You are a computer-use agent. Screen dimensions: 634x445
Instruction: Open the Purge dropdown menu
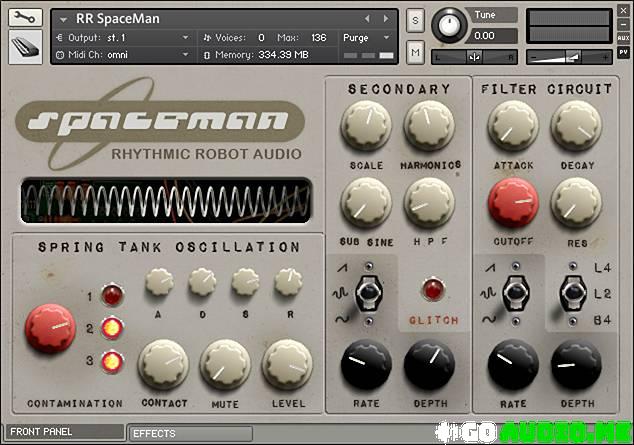click(x=366, y=38)
